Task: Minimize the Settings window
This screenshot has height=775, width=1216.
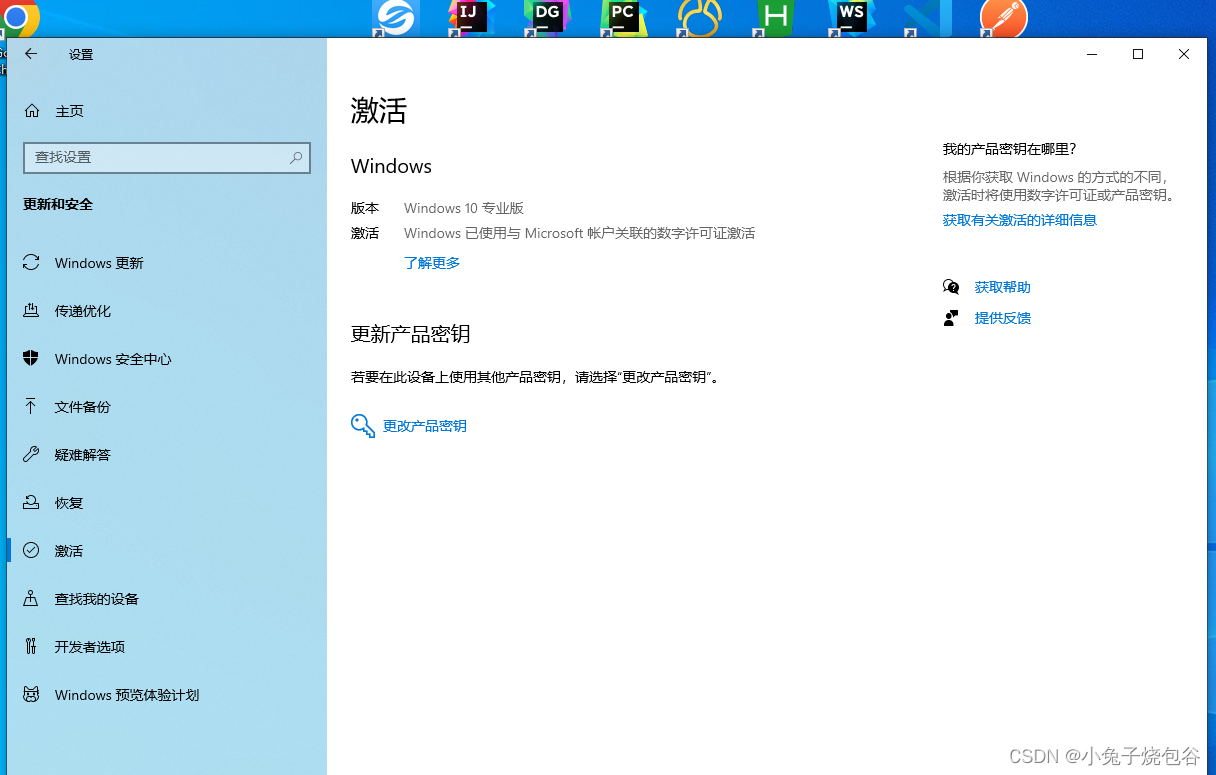Action: point(1092,55)
